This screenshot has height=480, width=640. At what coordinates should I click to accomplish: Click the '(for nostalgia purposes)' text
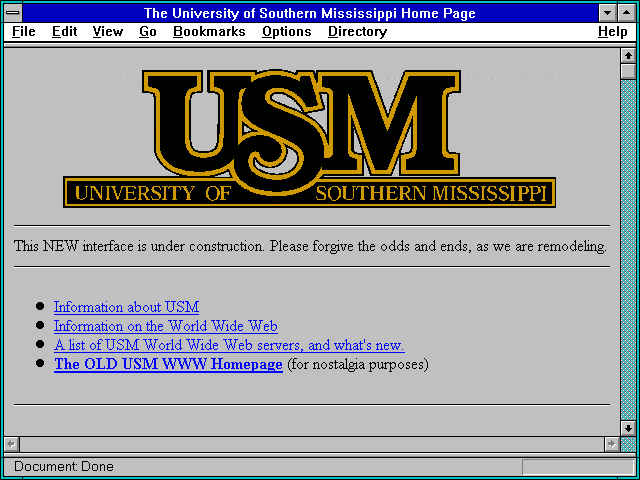coord(358,364)
